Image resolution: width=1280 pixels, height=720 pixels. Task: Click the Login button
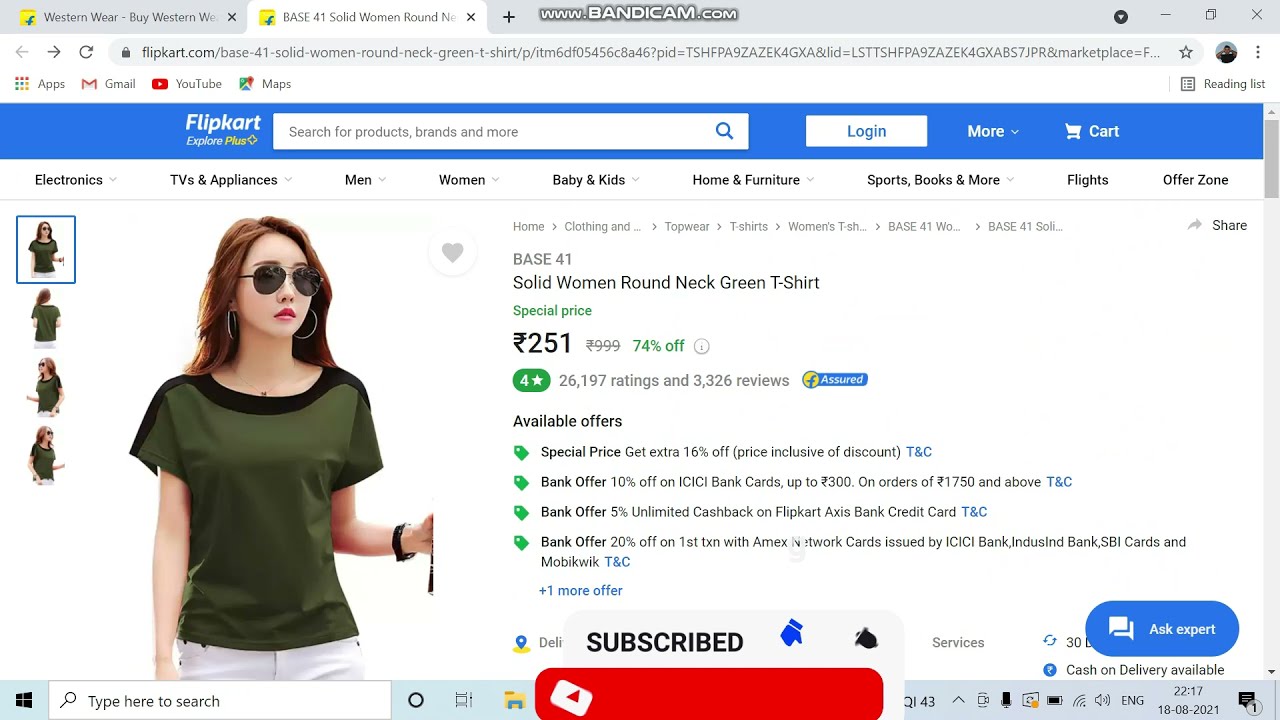point(866,131)
